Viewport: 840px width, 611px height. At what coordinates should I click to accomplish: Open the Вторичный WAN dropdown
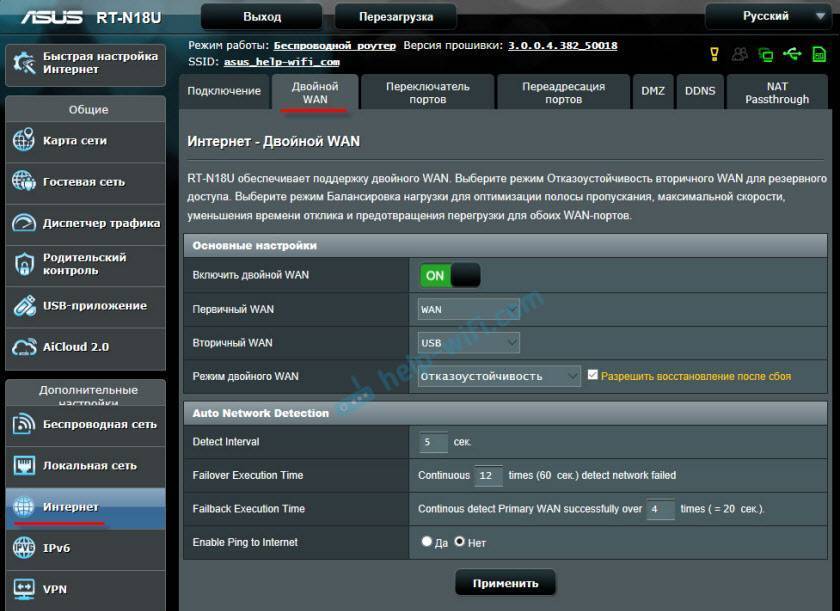[469, 343]
